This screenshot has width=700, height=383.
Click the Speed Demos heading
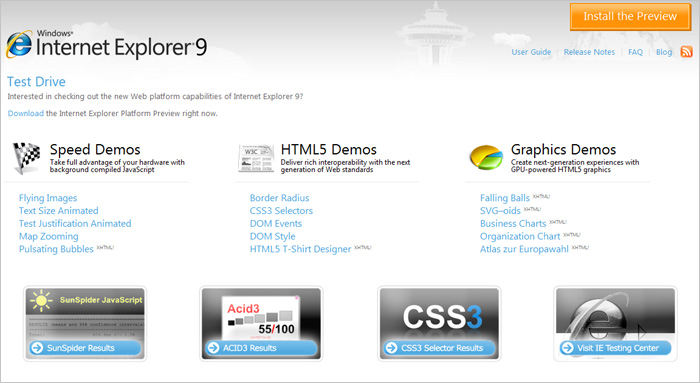click(95, 149)
